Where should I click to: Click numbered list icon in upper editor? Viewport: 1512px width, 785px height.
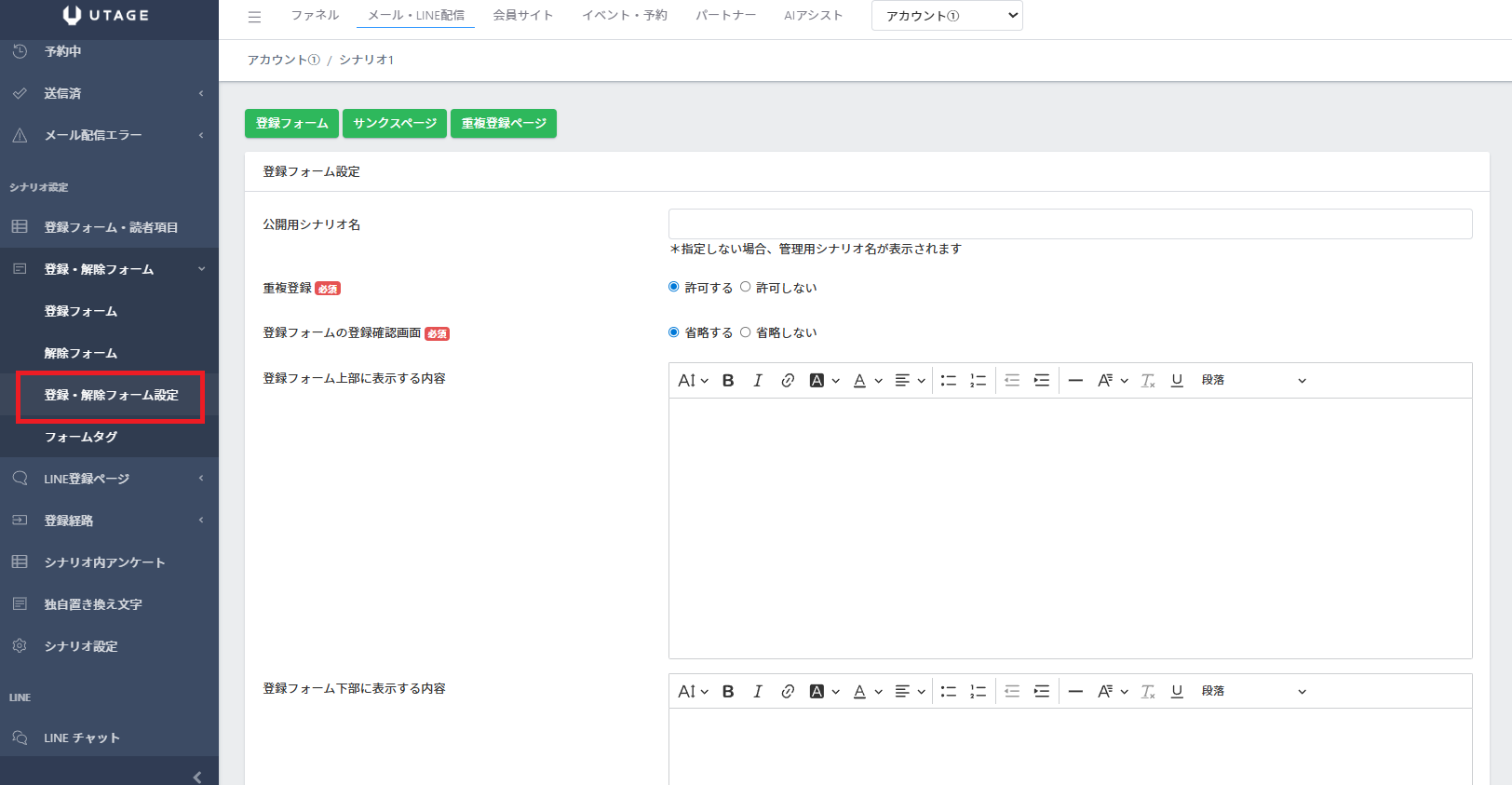click(x=978, y=380)
